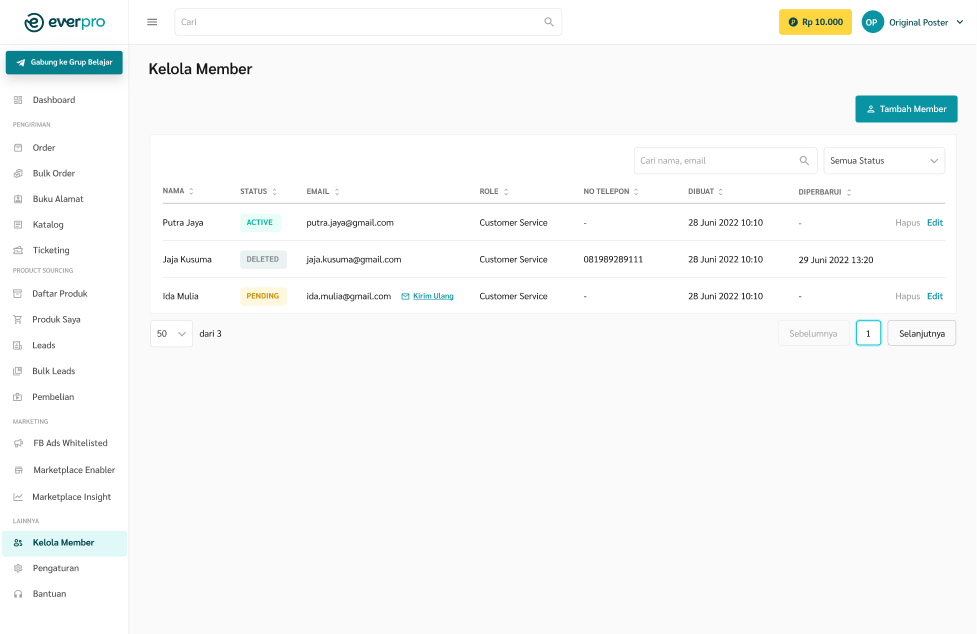This screenshot has width=977, height=634.
Task: Click Kirim Ulang link for Ida Mulia
Action: coord(433,296)
